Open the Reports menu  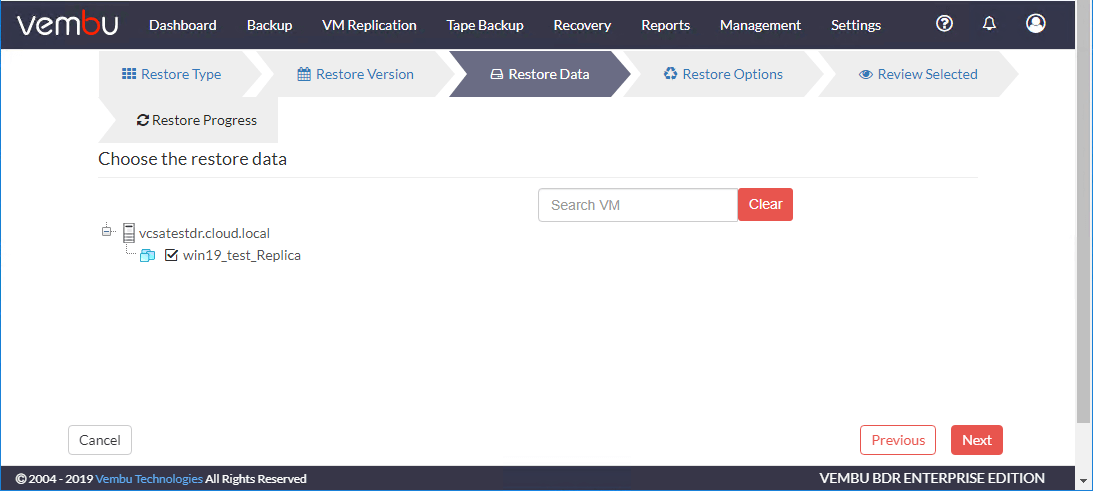[x=666, y=25]
